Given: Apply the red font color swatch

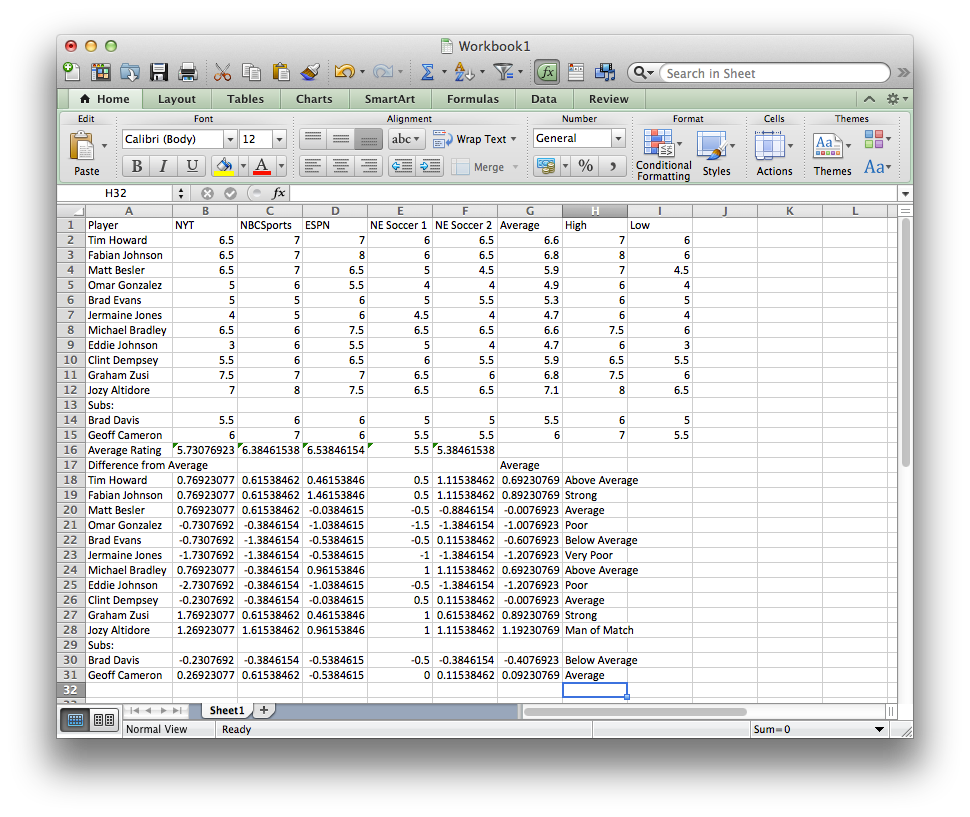Looking at the screenshot, I should click(262, 165).
